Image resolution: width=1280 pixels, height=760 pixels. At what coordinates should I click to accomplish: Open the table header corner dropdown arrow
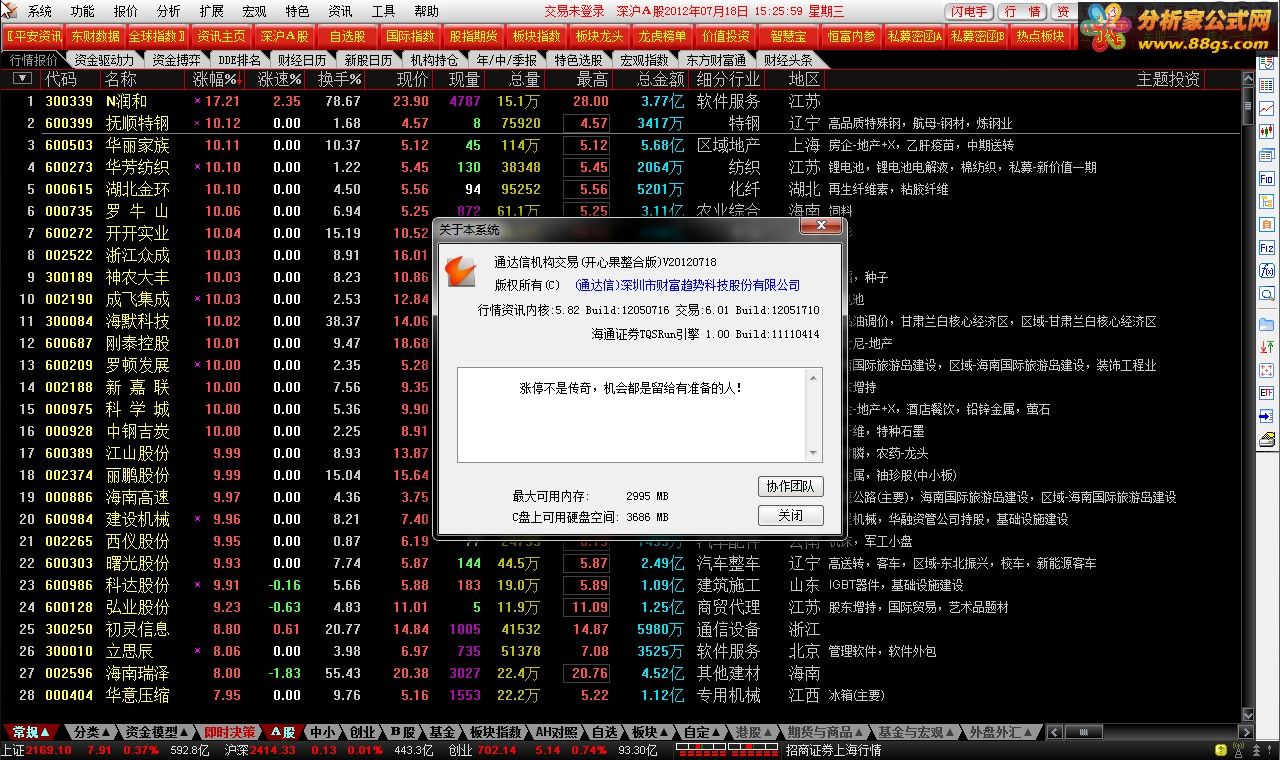21,79
